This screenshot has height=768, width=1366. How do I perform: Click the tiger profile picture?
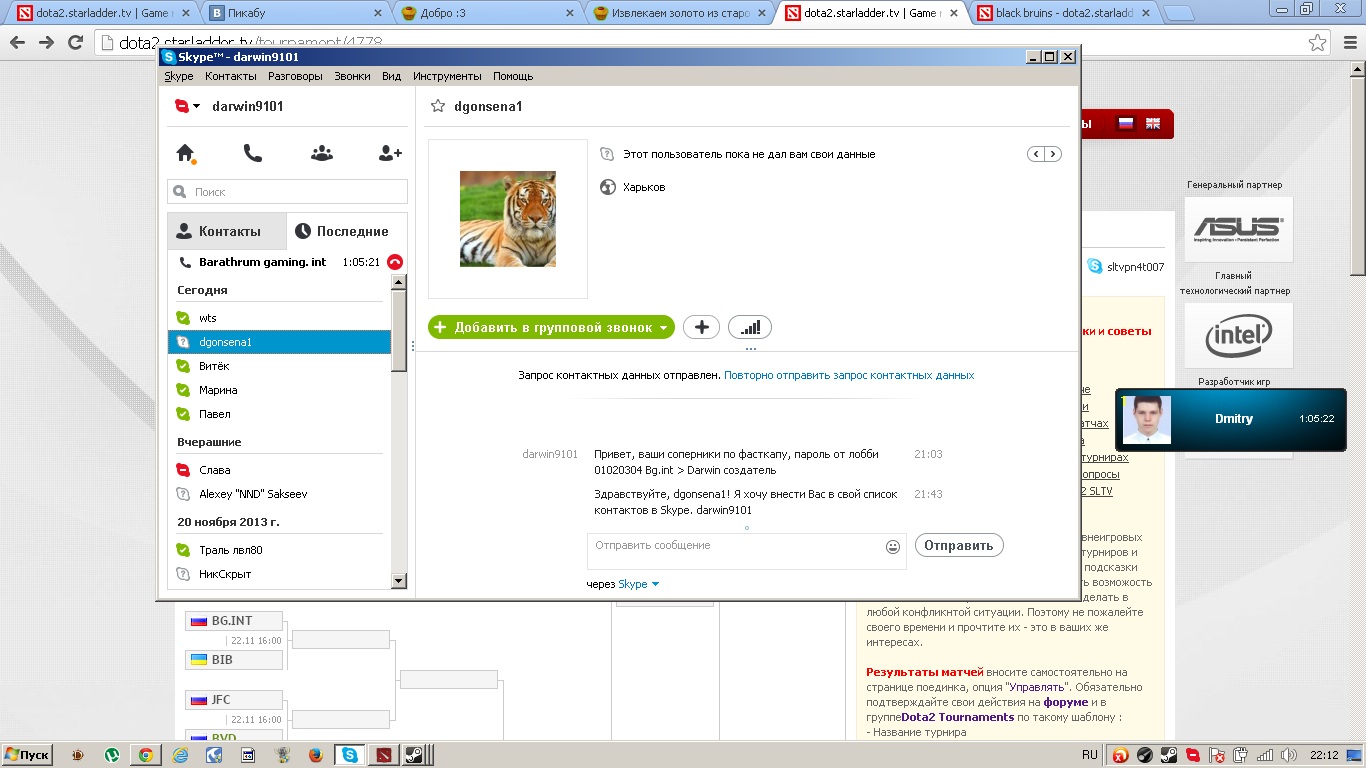pos(508,219)
